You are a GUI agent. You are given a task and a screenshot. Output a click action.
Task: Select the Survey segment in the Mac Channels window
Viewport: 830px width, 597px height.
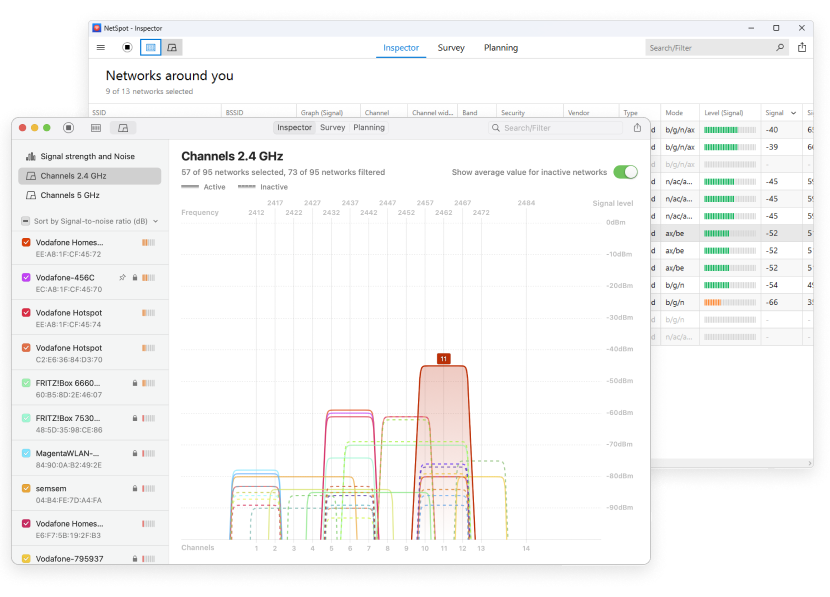[332, 128]
